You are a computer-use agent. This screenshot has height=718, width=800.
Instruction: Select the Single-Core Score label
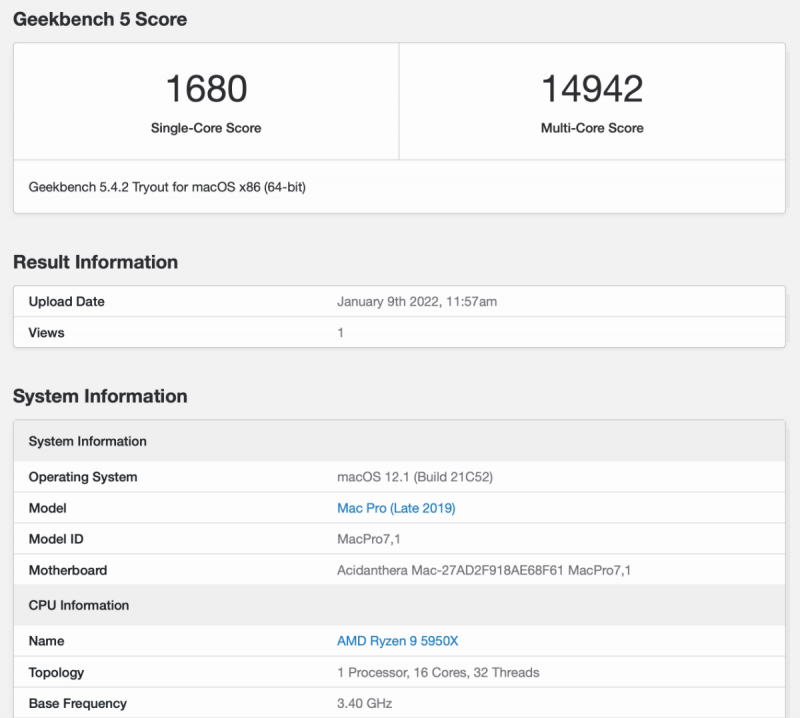click(206, 128)
